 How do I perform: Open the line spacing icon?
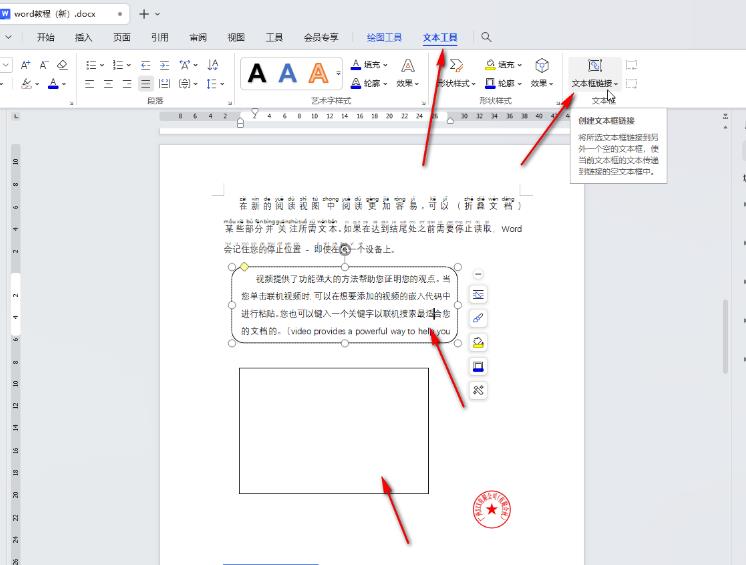(x=211, y=84)
